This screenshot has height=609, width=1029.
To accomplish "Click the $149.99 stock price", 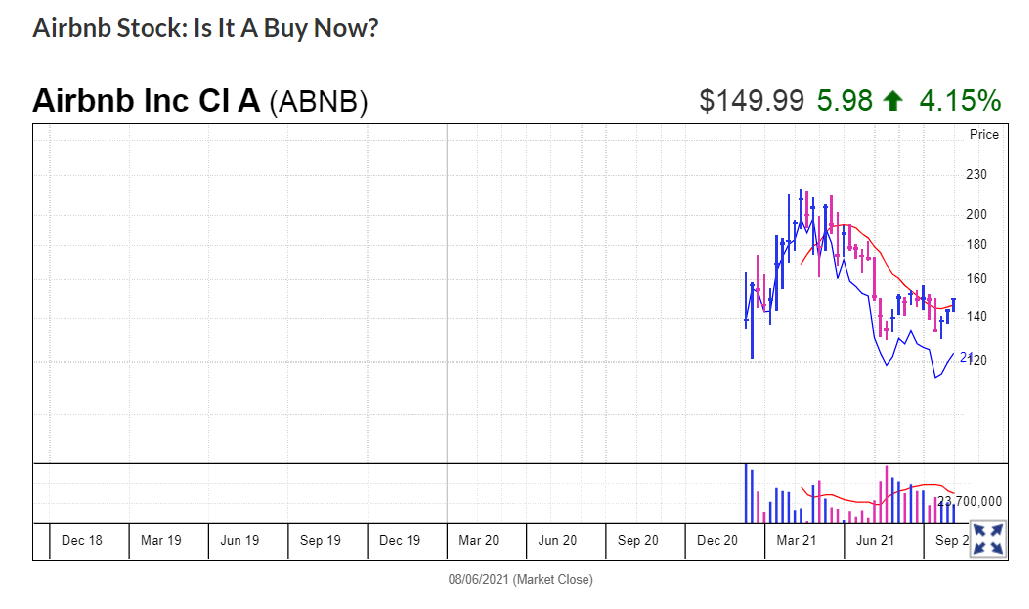I will click(751, 101).
